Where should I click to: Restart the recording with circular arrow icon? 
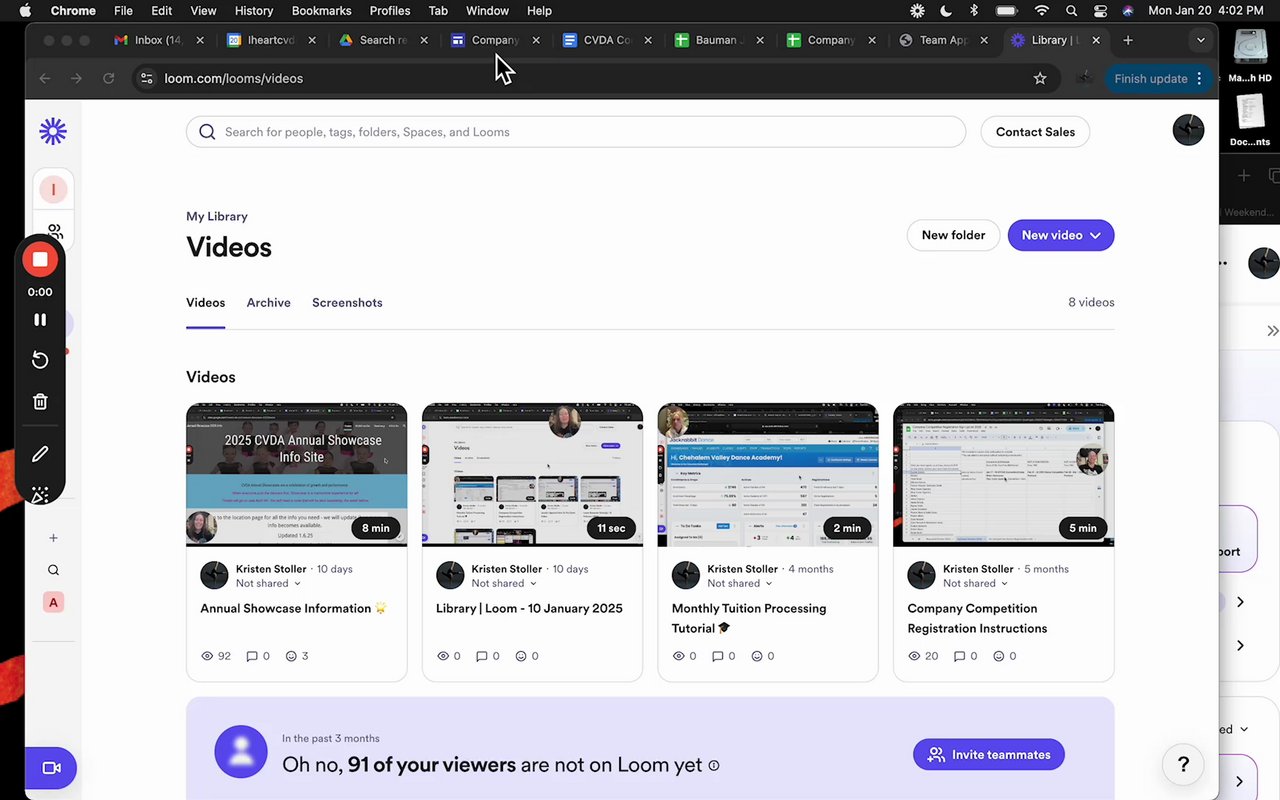[x=40, y=360]
